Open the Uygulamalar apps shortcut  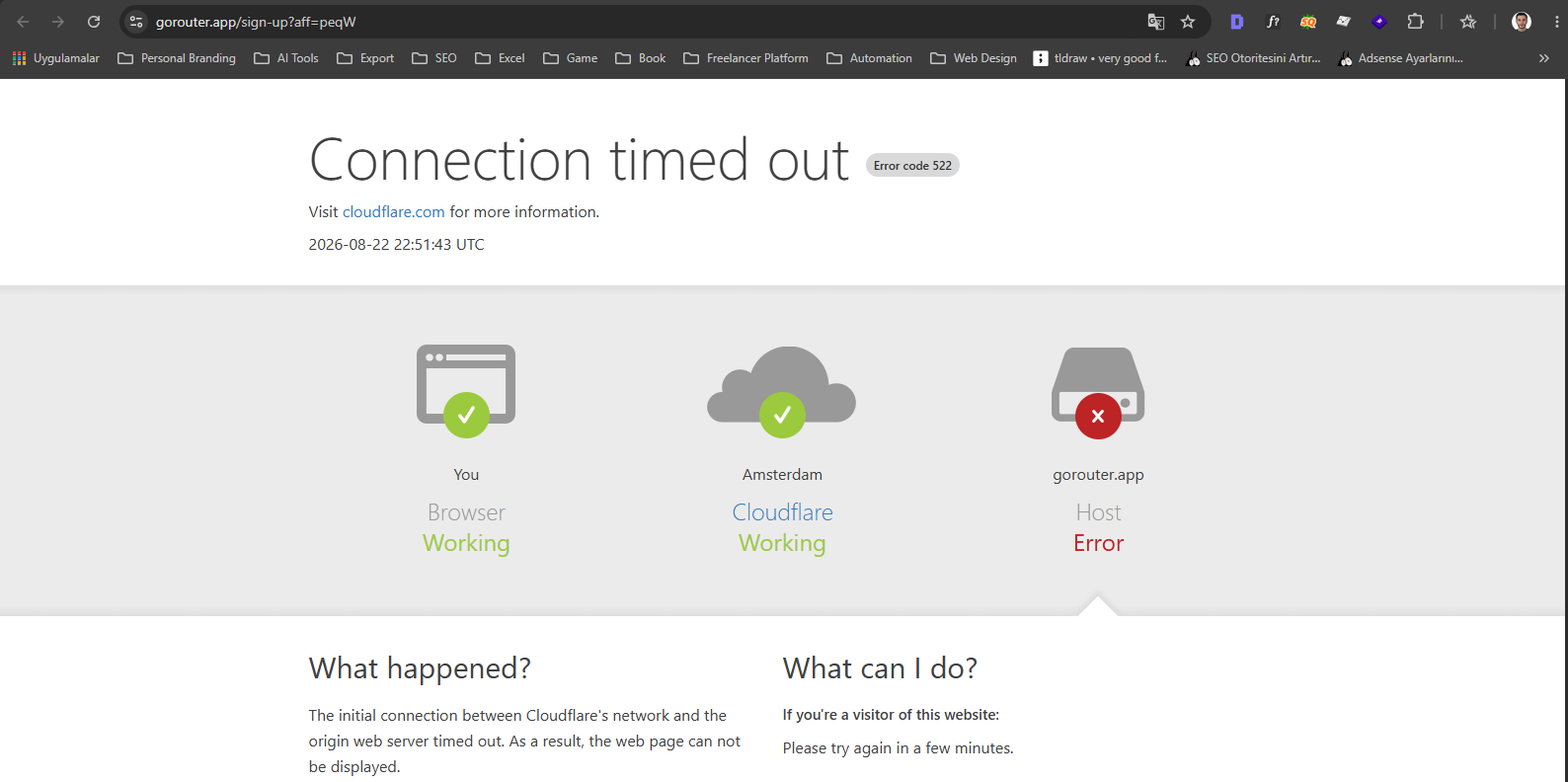(56, 58)
